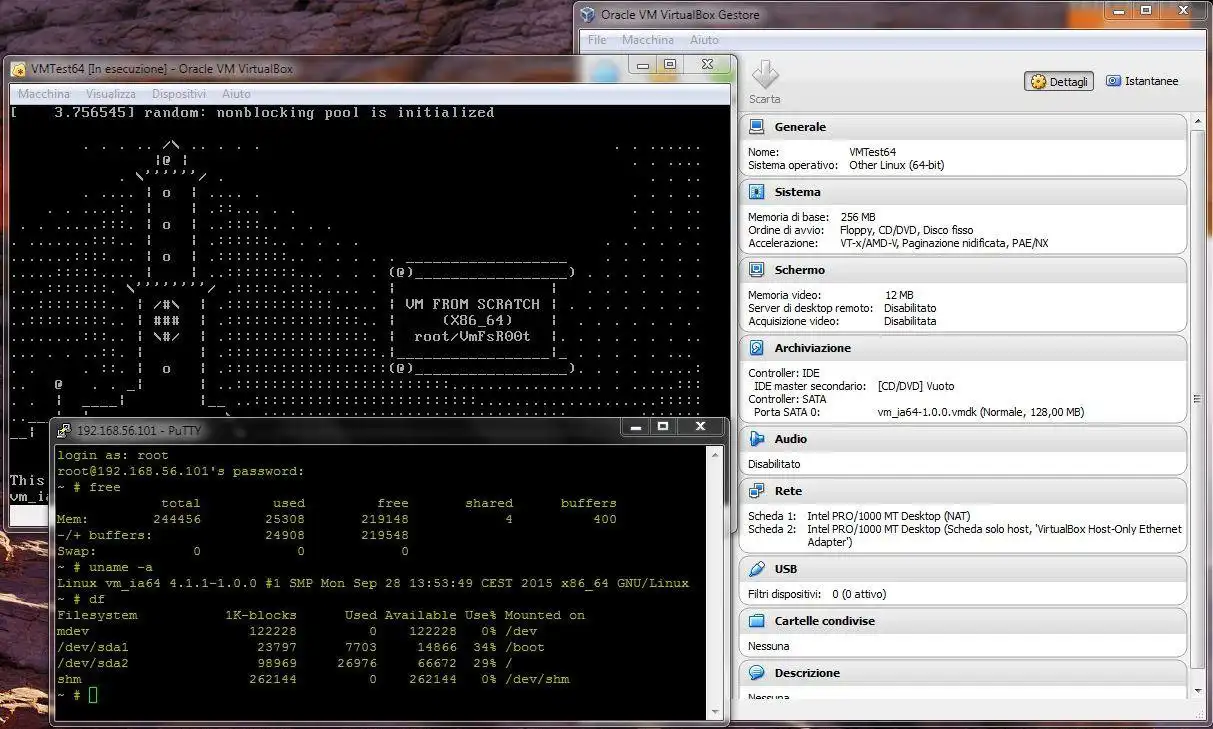The height and width of the screenshot is (729, 1213).
Task: Click the PuTTY scrollbar up arrow
Action: point(715,455)
